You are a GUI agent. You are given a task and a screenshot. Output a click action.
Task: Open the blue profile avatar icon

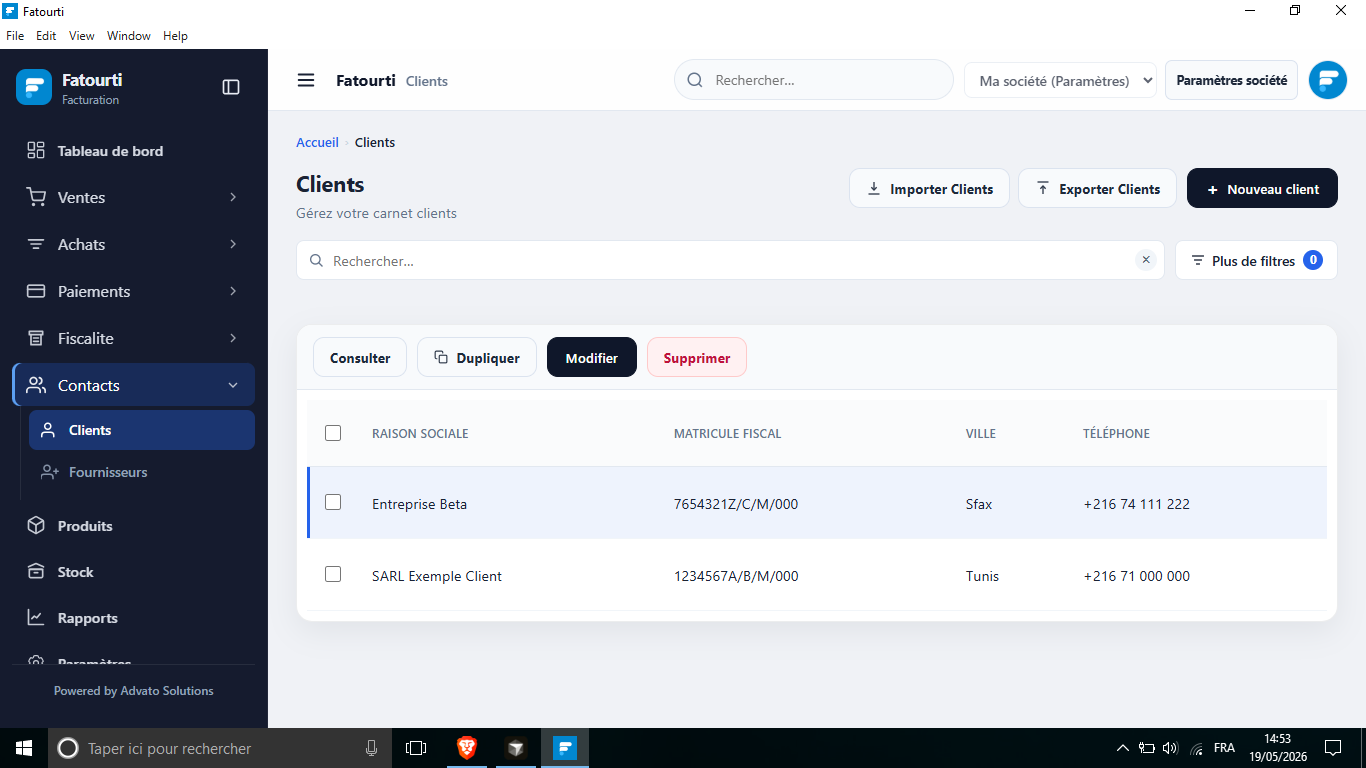(1328, 80)
